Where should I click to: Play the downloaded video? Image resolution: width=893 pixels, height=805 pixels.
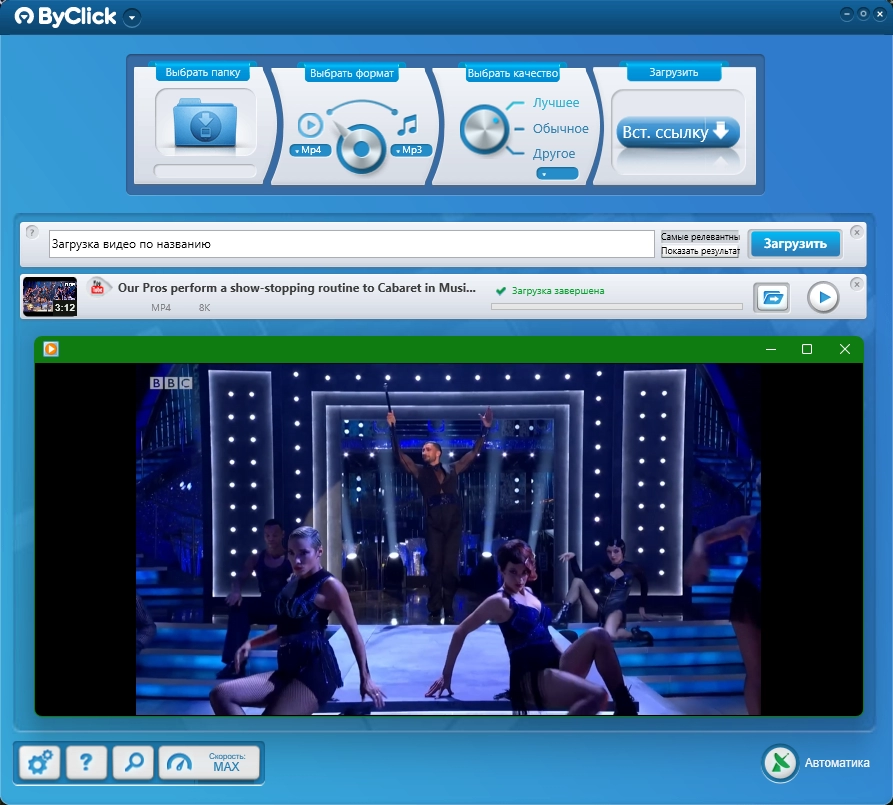click(x=822, y=297)
